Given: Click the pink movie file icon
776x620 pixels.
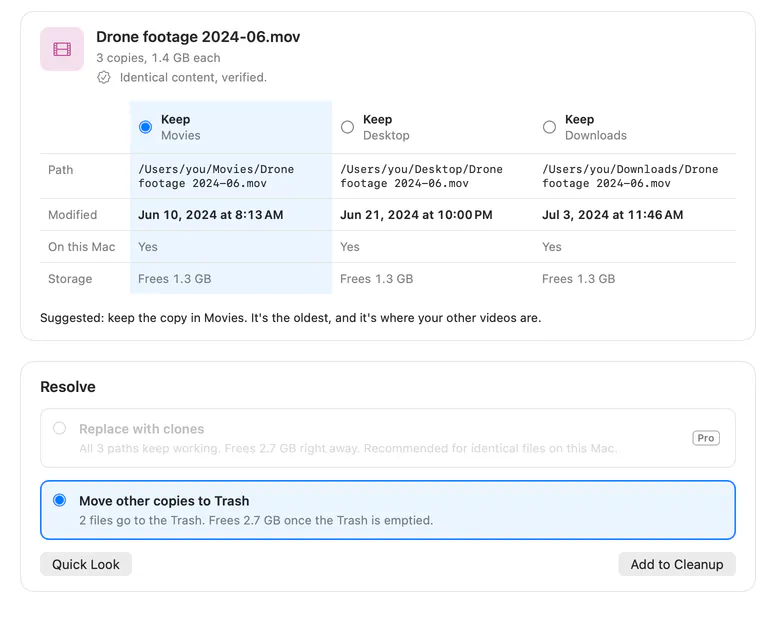Looking at the screenshot, I should [62, 49].
